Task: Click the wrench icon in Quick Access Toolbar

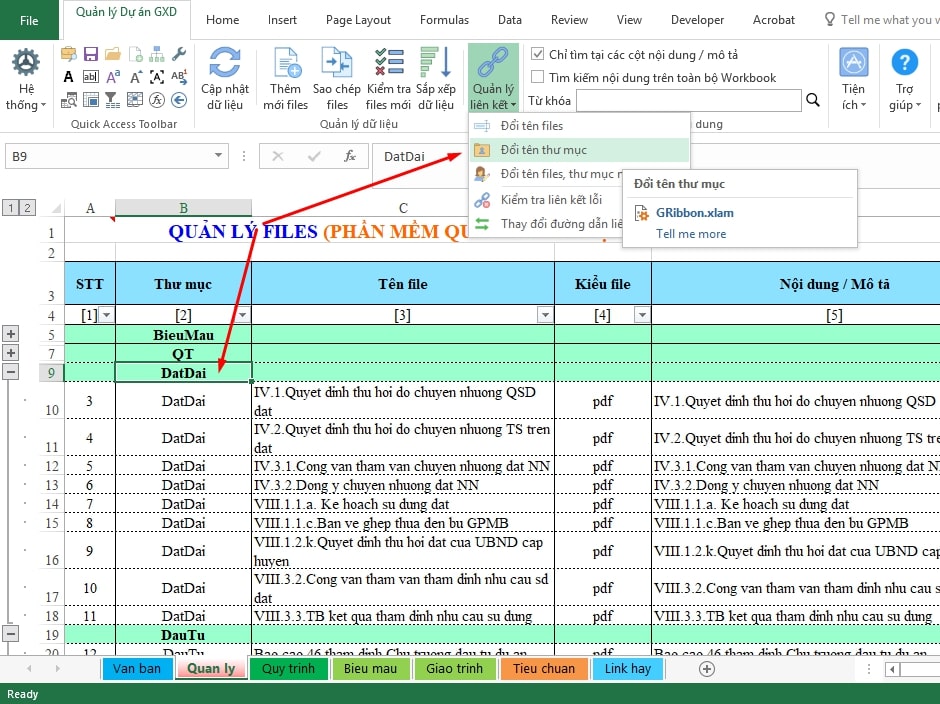Action: coord(179,54)
